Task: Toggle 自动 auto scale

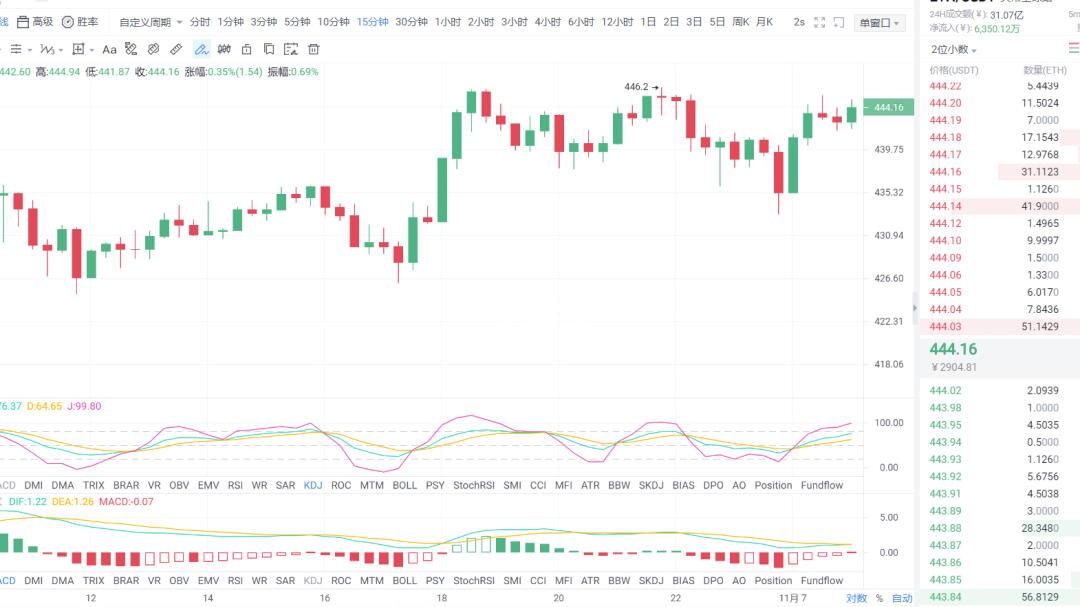Action: click(901, 598)
